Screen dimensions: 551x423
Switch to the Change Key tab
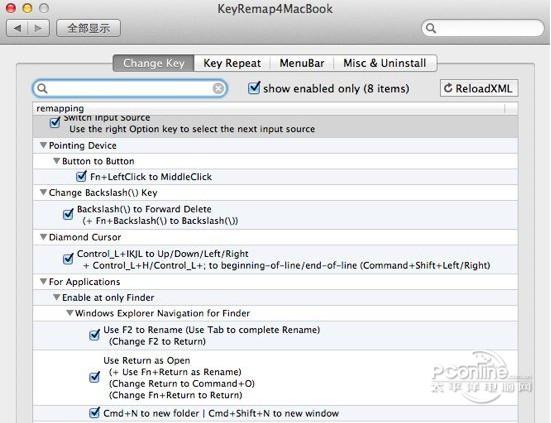coord(154,63)
